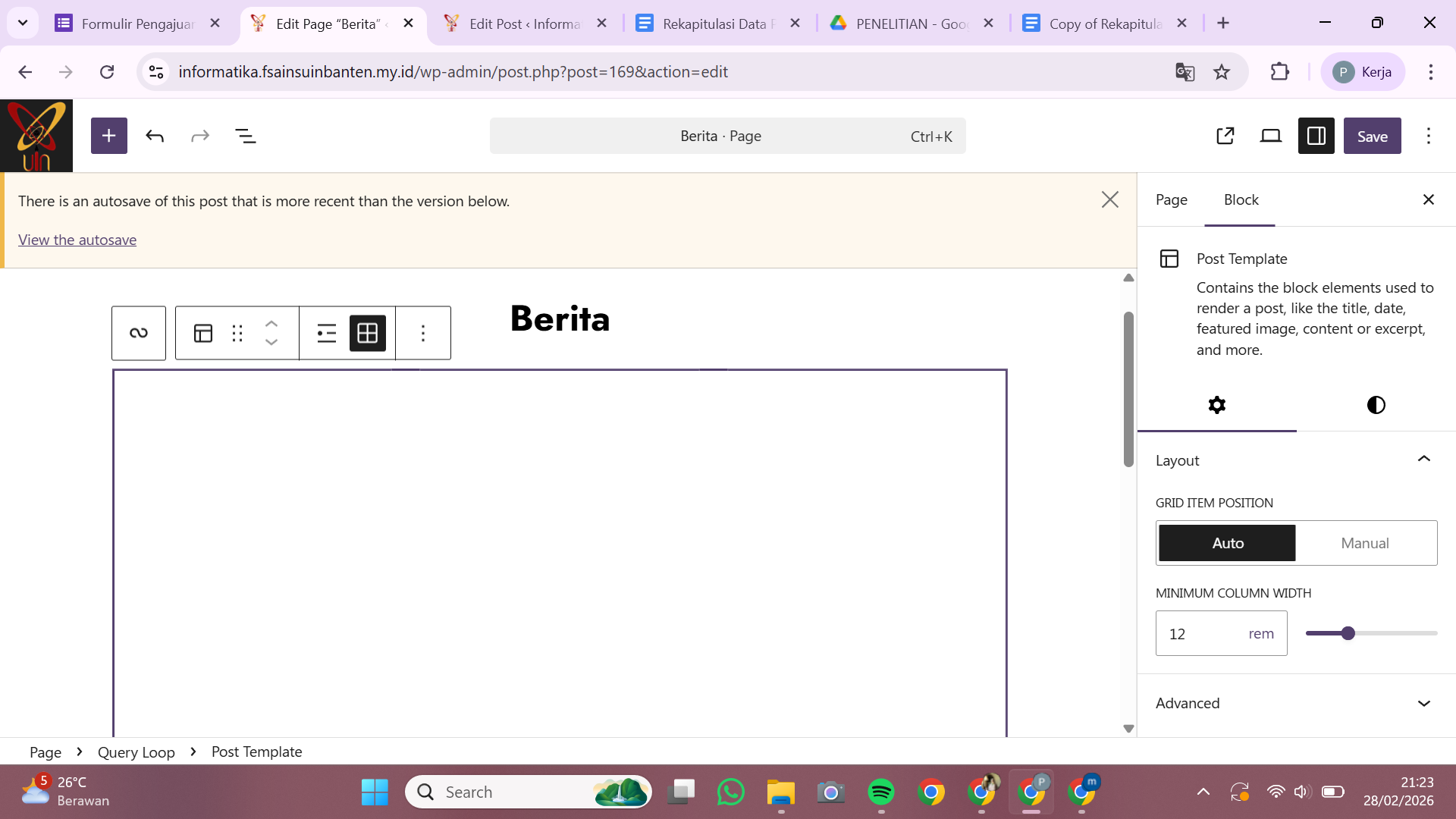Click the redo arrow in editor toolbar
This screenshot has width=1456, height=819.
[200, 136]
